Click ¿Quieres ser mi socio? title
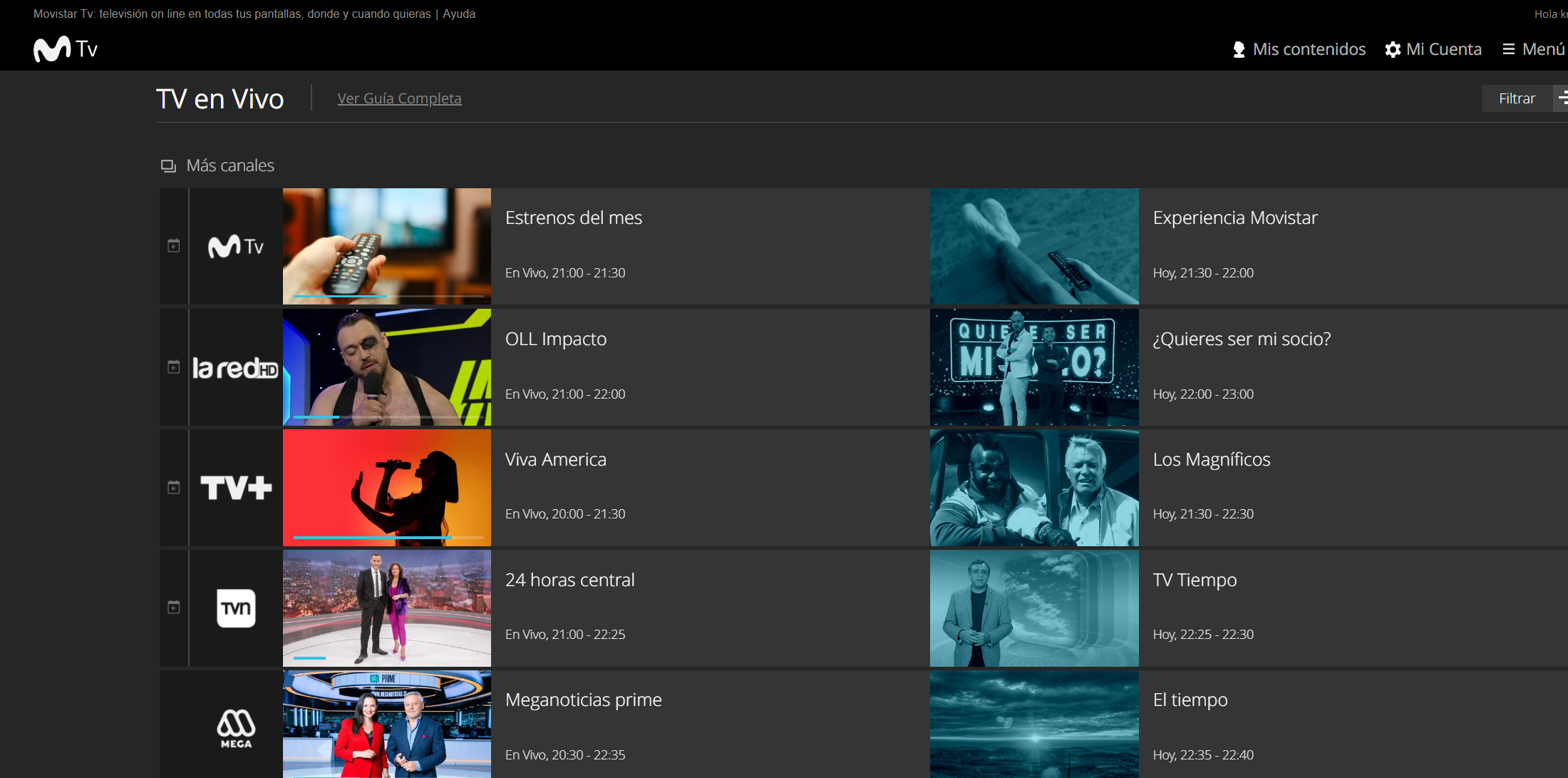The width and height of the screenshot is (1568, 778). [x=1242, y=339]
